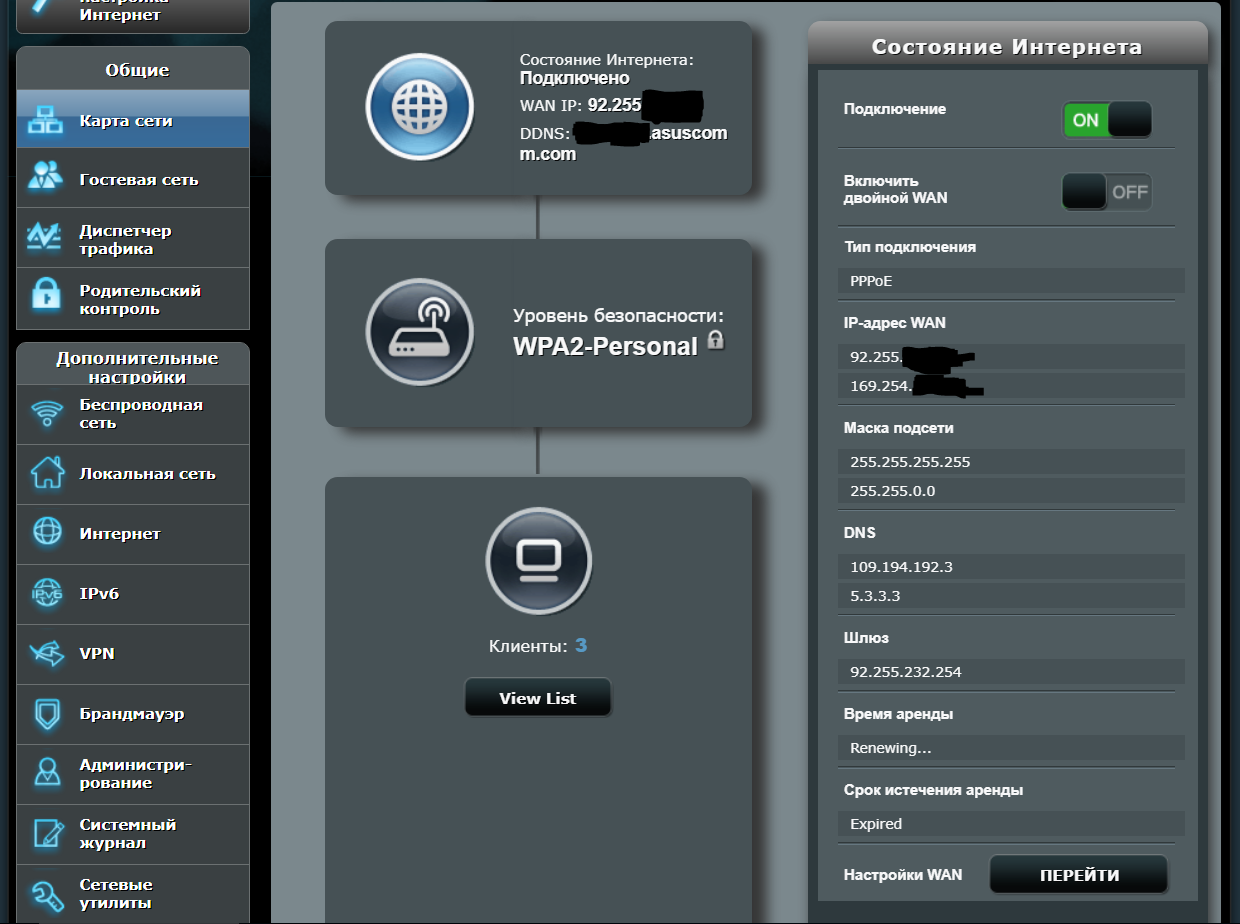1240x924 pixels.
Task: Click the PPPoE connection type field
Action: click(1010, 281)
